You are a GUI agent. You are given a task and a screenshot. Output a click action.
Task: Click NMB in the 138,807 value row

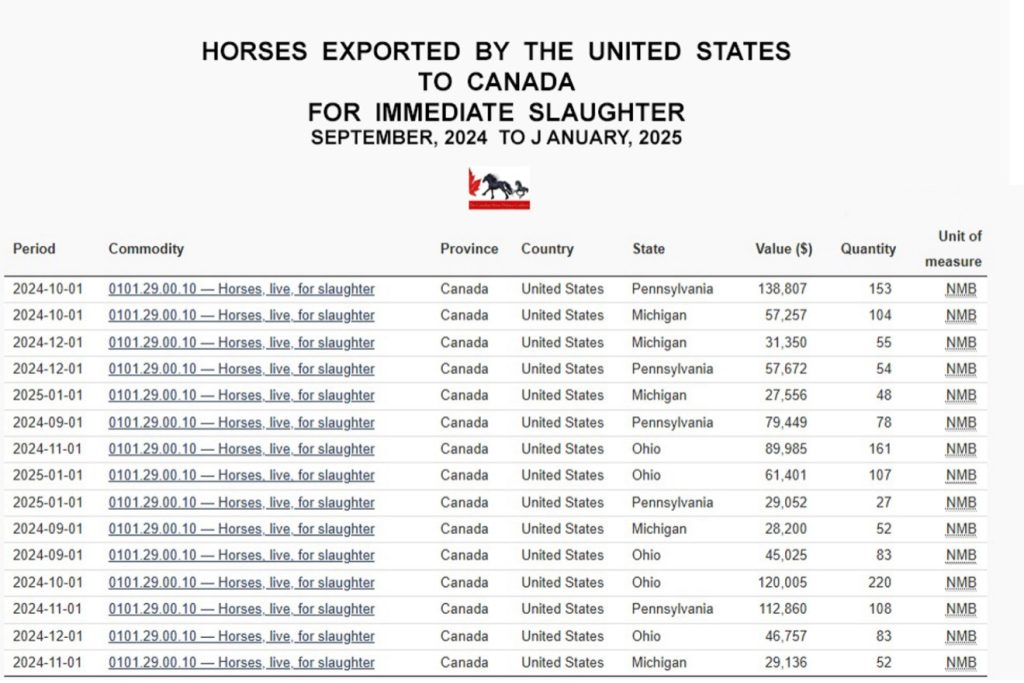(x=960, y=289)
